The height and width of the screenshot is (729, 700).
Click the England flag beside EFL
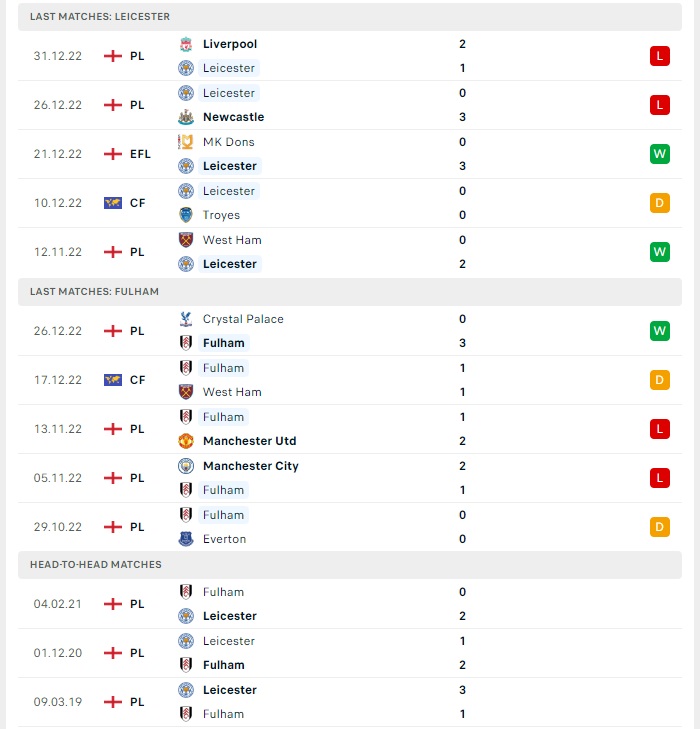[113, 154]
